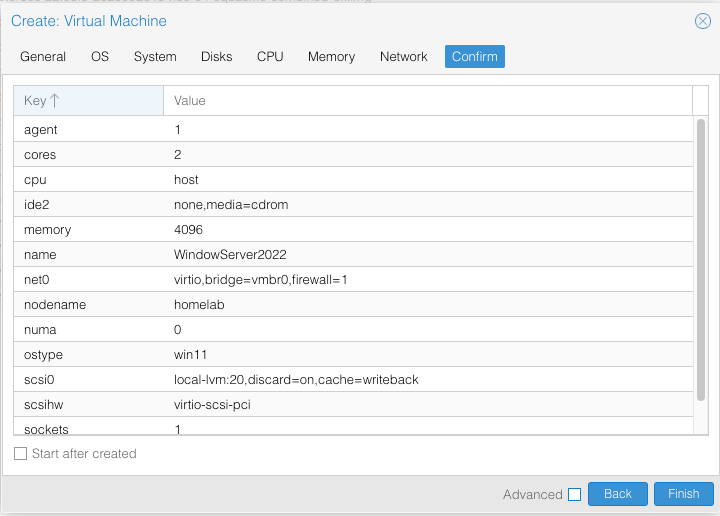
Task: Enable Start after created checkbox
Action: [21, 454]
